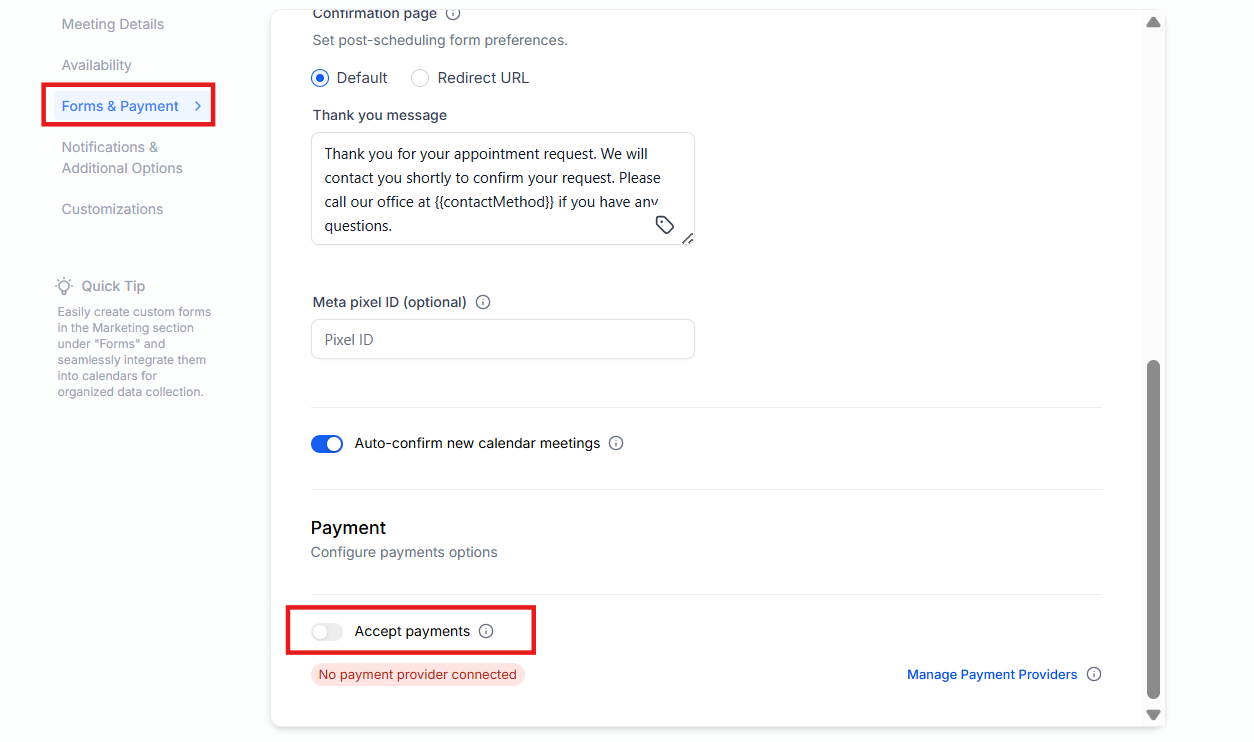
Task: Click chevron arrow beside Forms & Payment
Action: point(198,106)
